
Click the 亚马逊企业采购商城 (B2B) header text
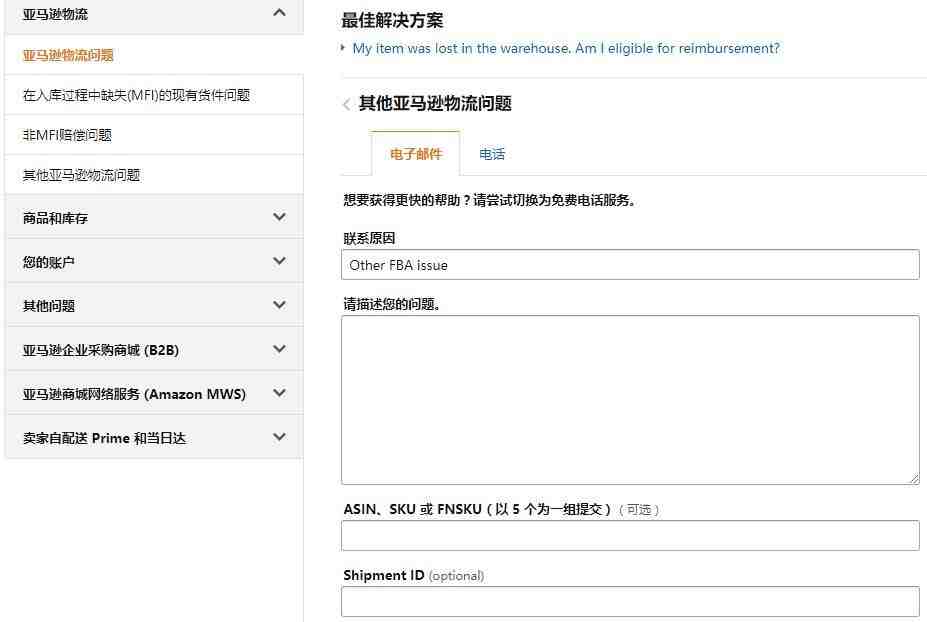101,350
